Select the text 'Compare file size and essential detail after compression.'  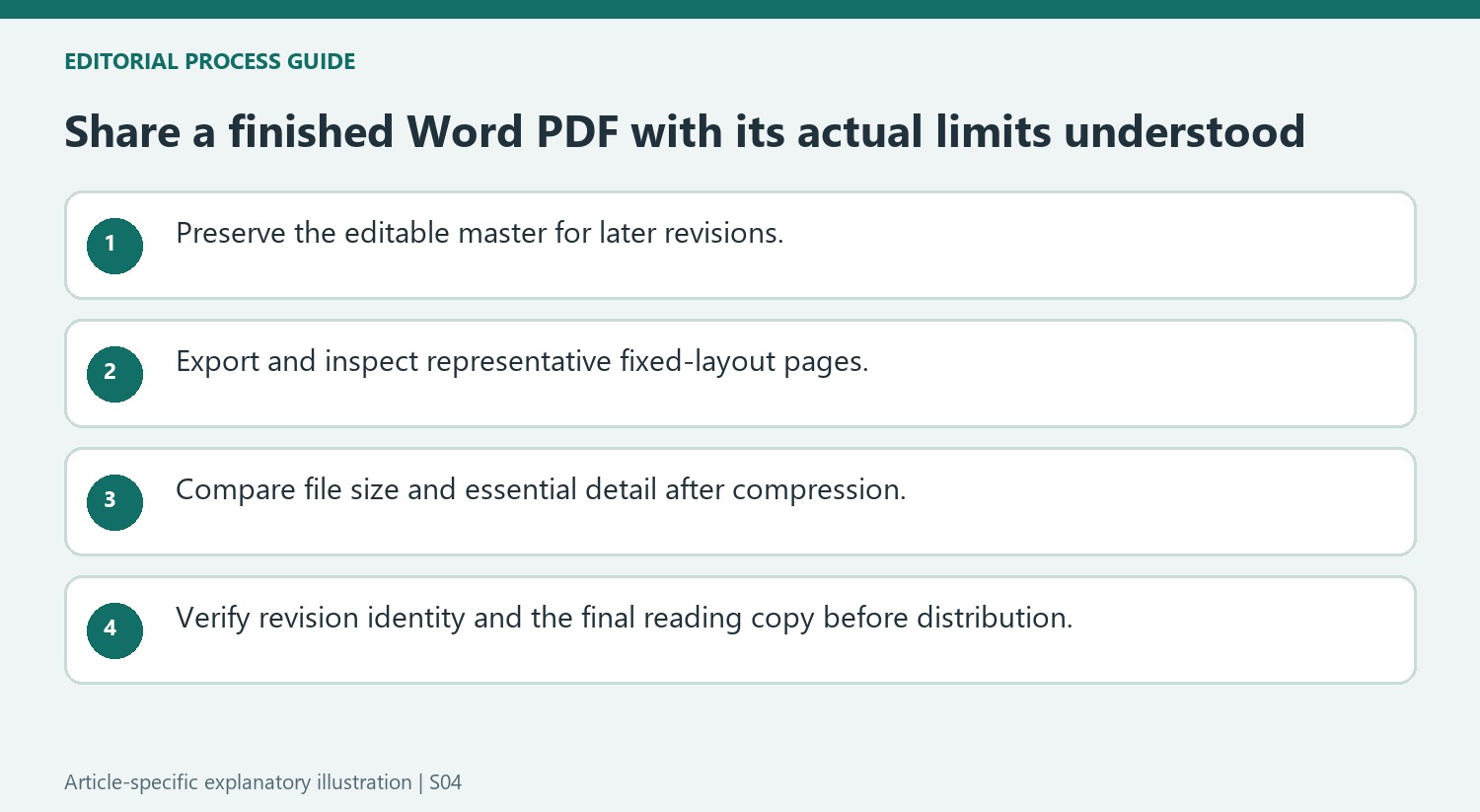click(541, 490)
